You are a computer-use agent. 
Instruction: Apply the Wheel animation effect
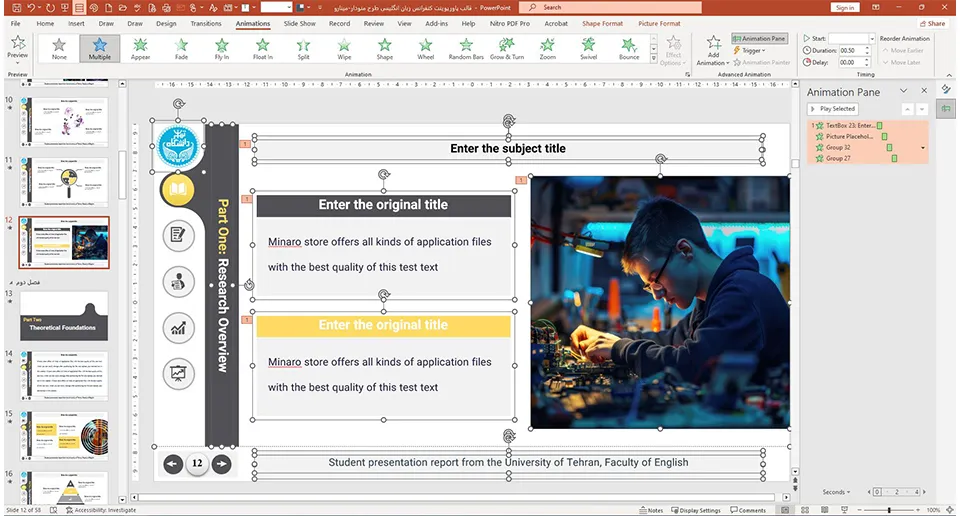click(426, 48)
